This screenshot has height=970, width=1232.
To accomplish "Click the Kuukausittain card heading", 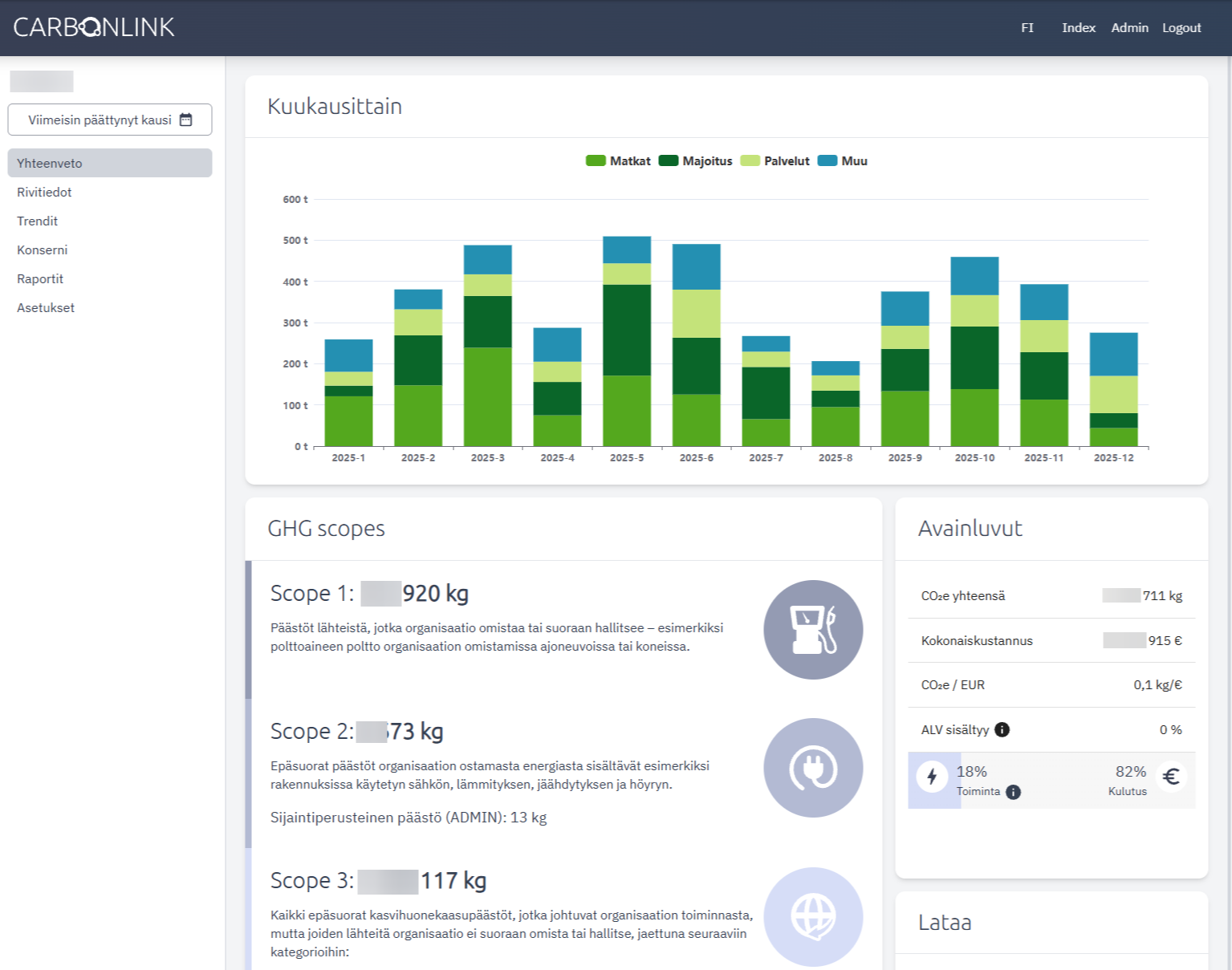I will [x=335, y=107].
